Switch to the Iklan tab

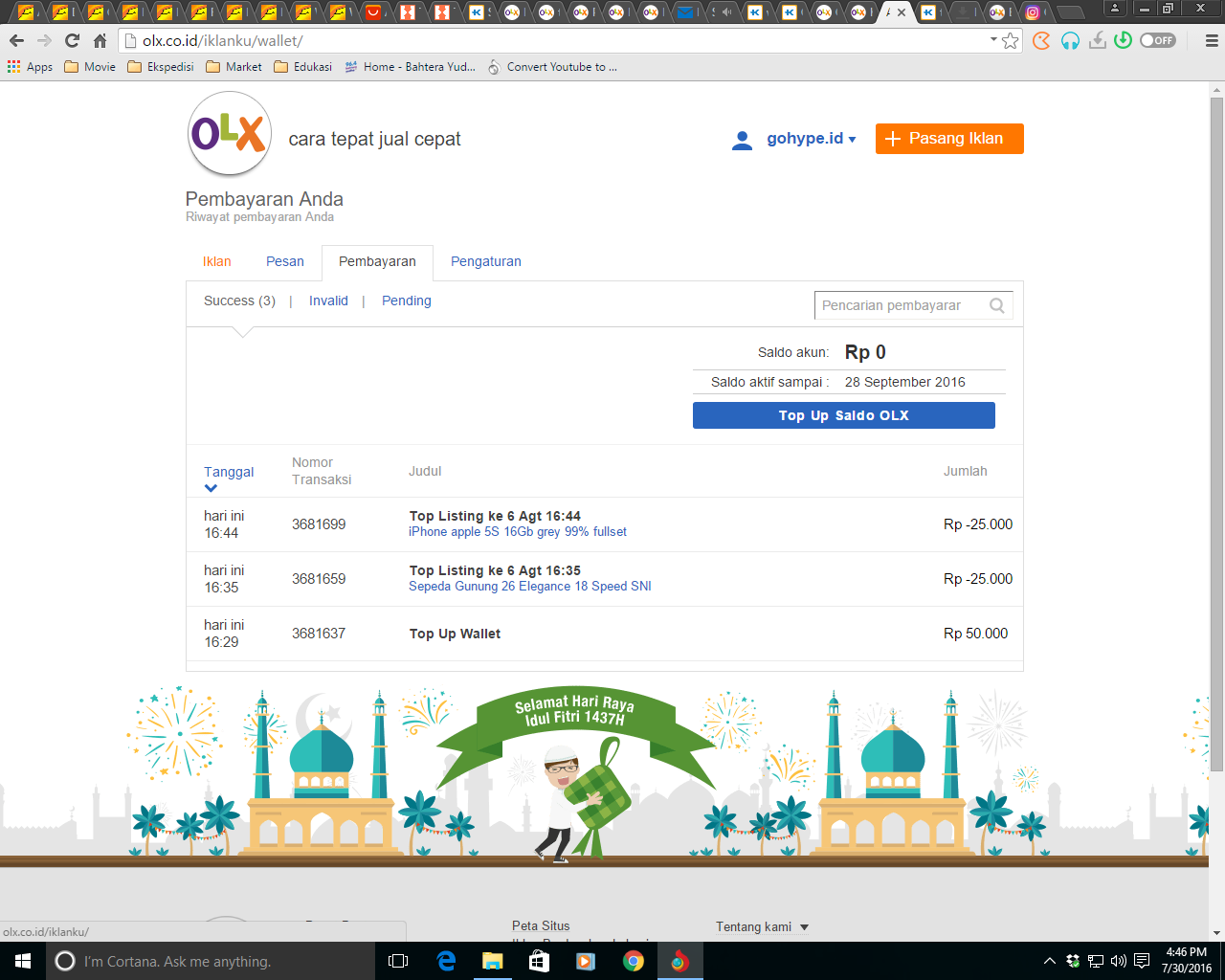[216, 261]
